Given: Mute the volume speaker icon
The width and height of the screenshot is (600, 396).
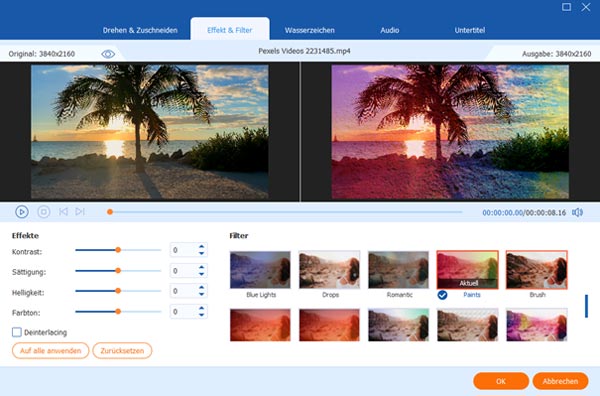Looking at the screenshot, I should pos(577,212).
